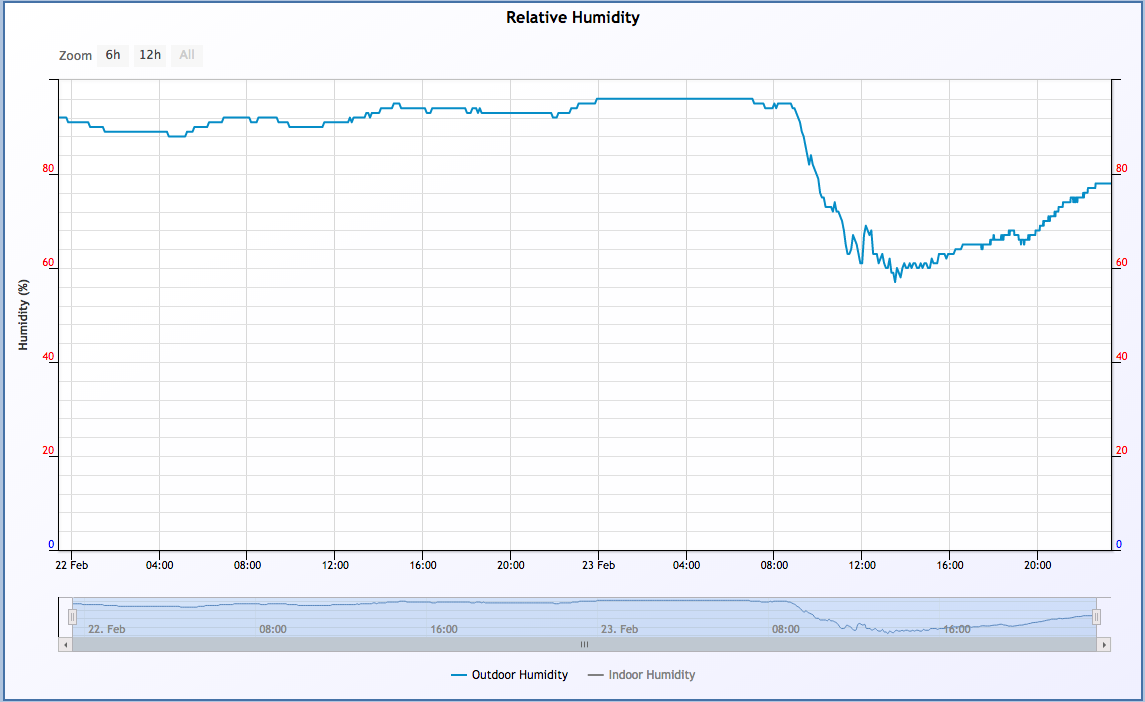Click the Relative Humidity chart title
1145x702 pixels.
(572, 18)
